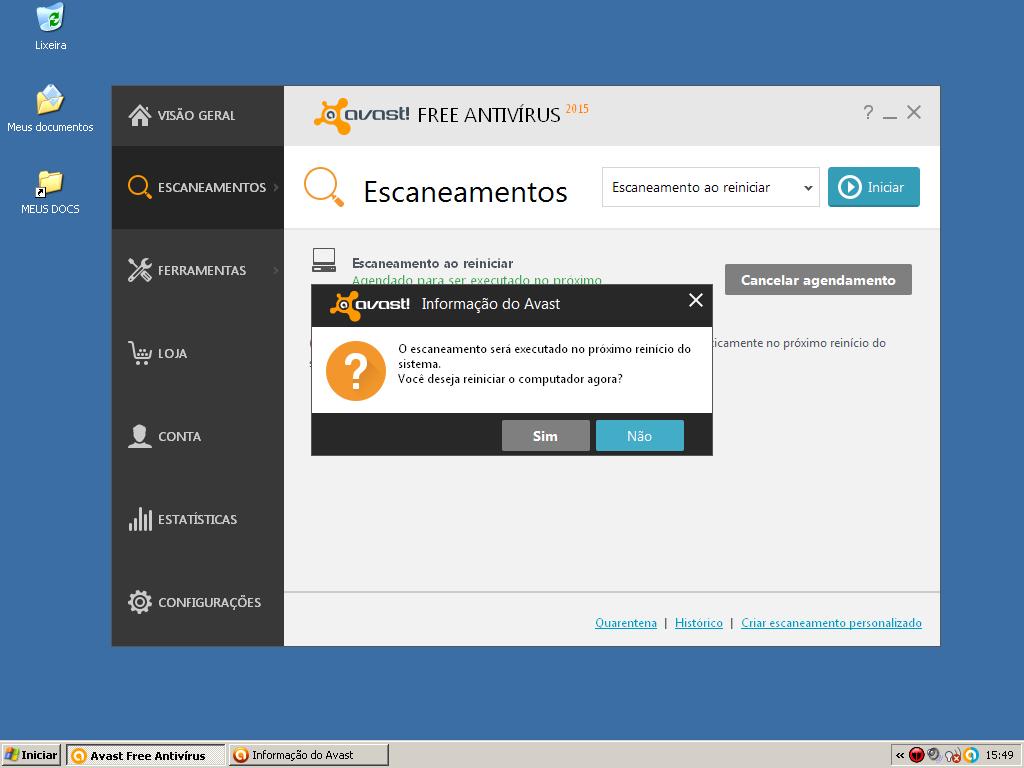Go to Configurações section
Image resolution: width=1024 pixels, height=768 pixels.
pyautogui.click(x=197, y=602)
